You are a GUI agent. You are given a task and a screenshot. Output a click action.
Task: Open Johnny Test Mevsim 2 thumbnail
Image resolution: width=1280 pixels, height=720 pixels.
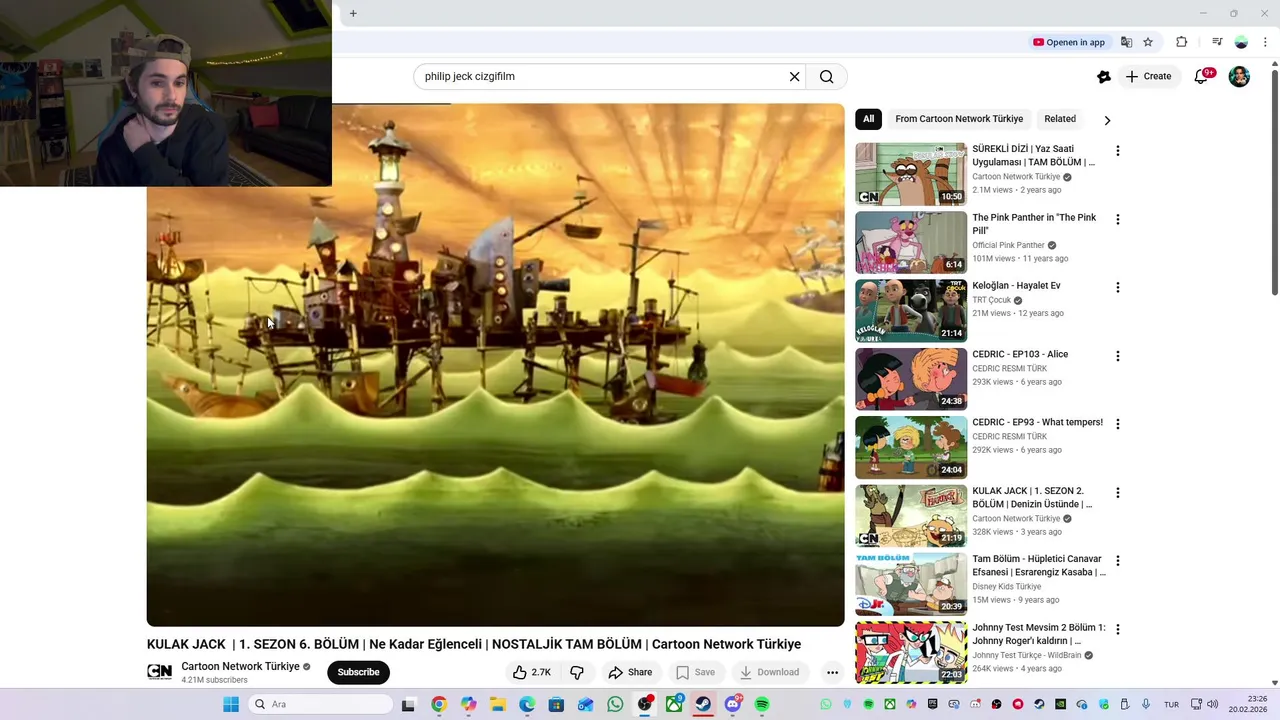click(x=911, y=652)
